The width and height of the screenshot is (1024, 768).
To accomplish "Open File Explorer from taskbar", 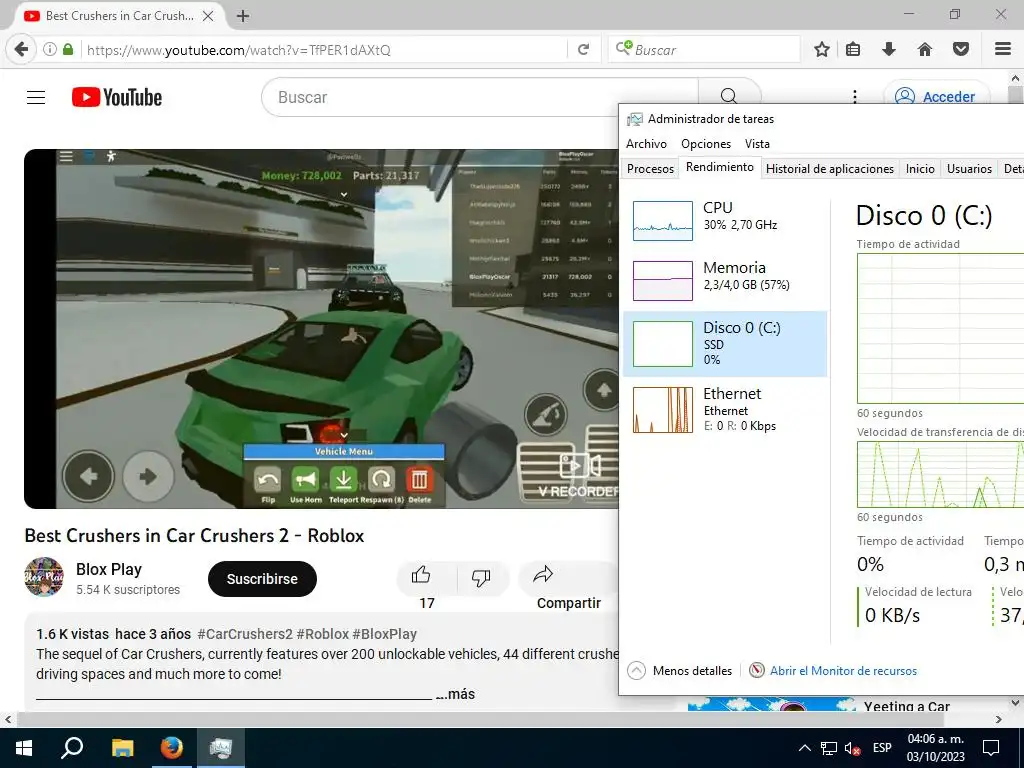I will click(122, 748).
